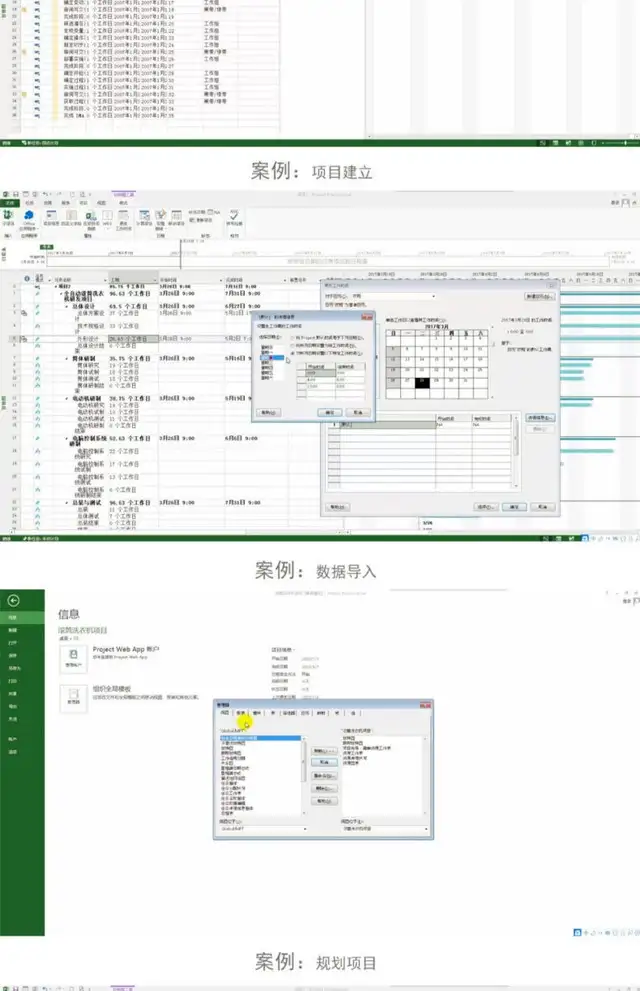Open the left source dropdown in Organizer dialog
Viewport: 640px width, 991px height.
(306, 829)
